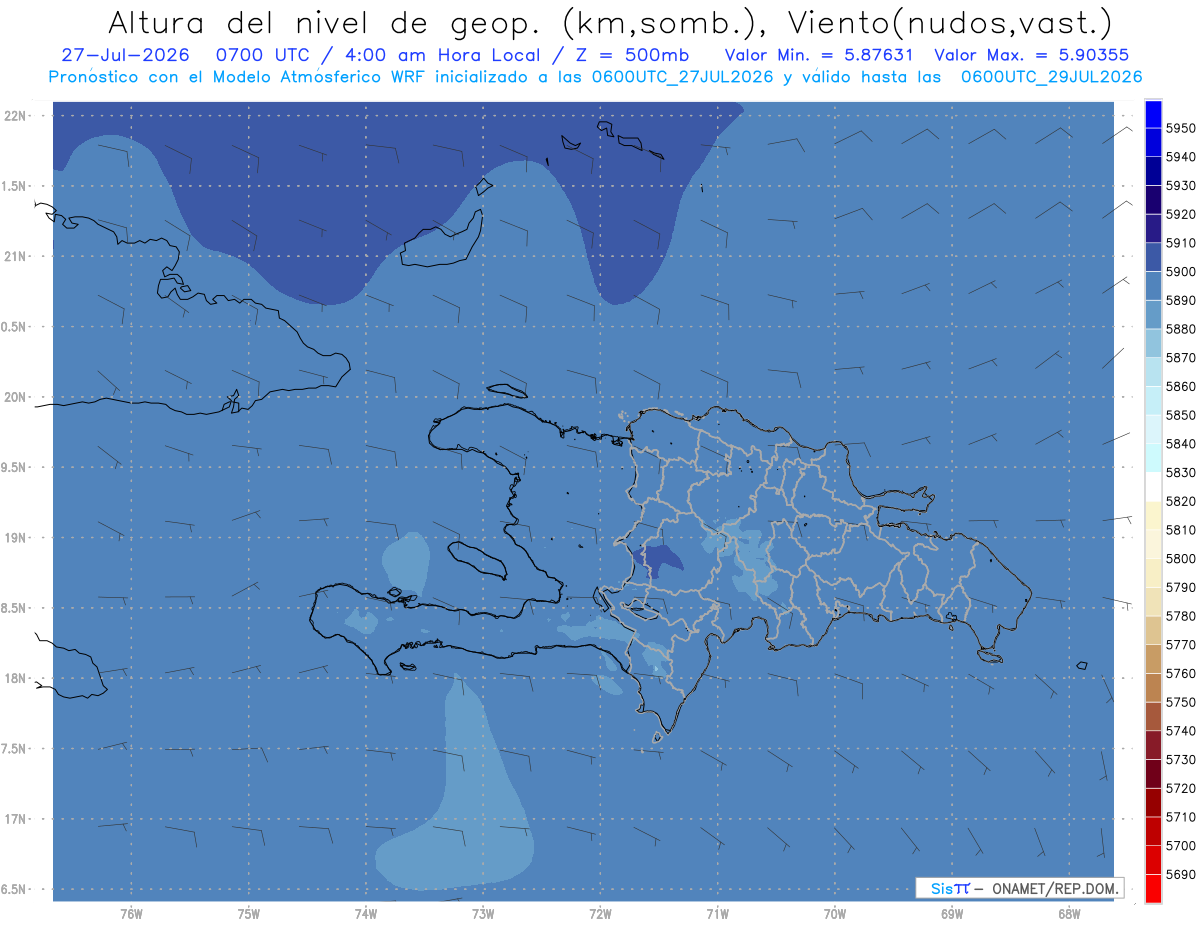Click the 5750 legend value
1200x927 pixels.
[1181, 702]
